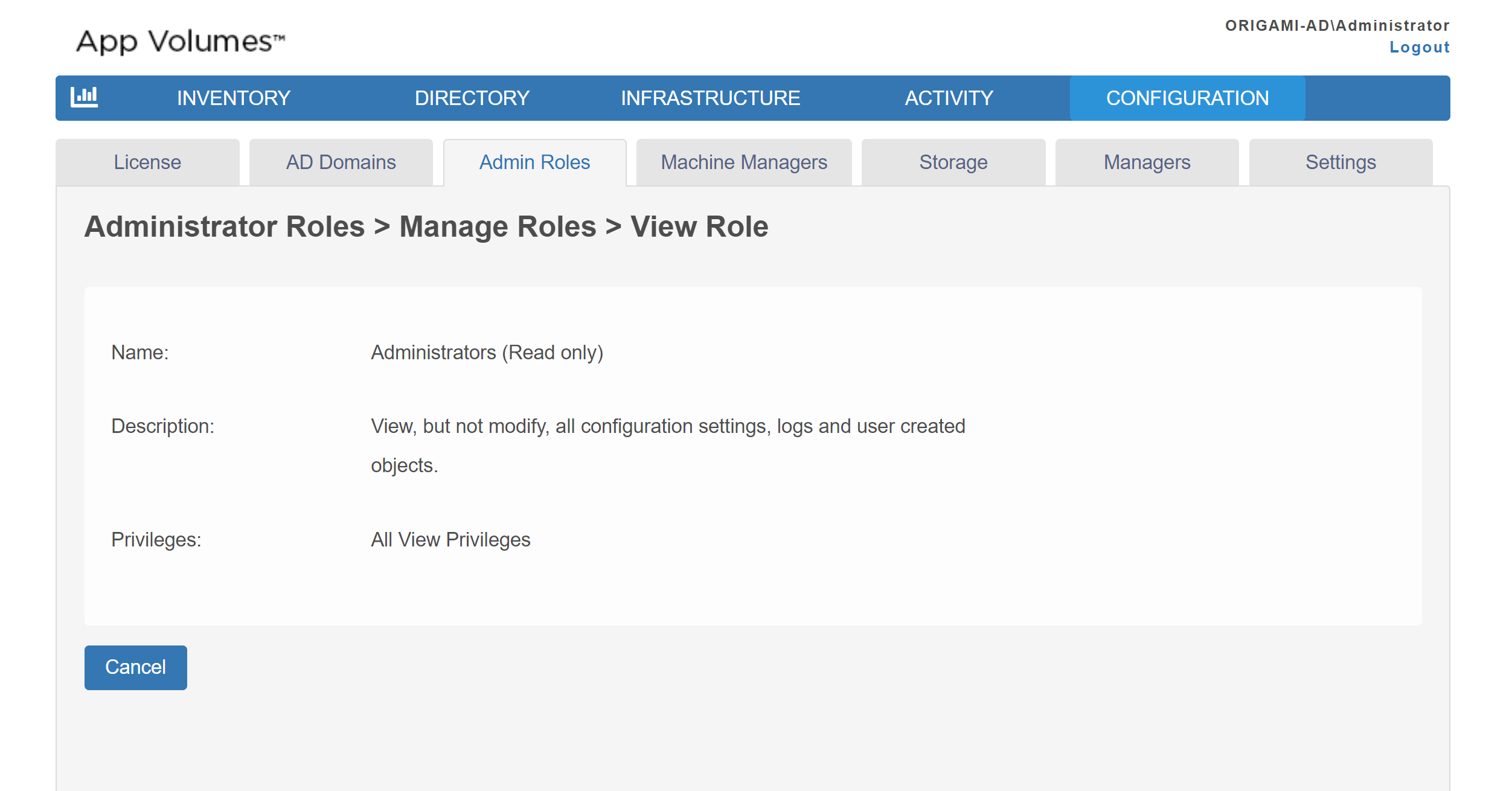This screenshot has width=1512, height=791.
Task: Open the dashboard chart icon
Action: pos(84,97)
